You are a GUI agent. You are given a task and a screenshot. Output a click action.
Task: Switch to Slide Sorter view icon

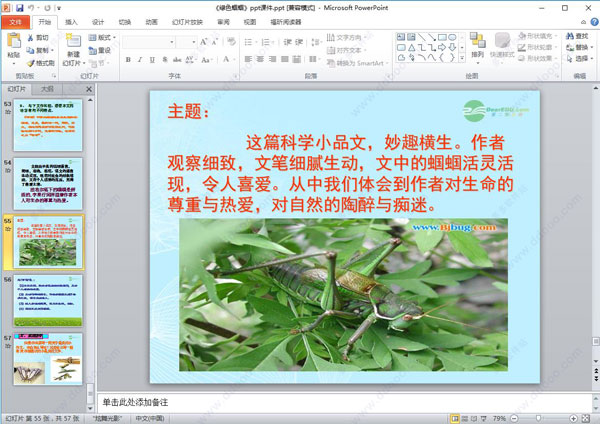point(465,419)
